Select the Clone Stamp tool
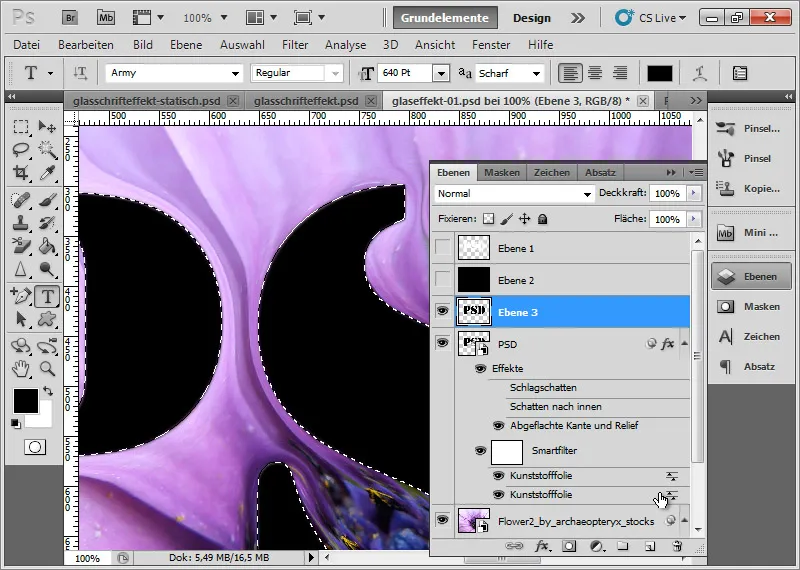Screen dimensions: 800x570 pos(21,223)
